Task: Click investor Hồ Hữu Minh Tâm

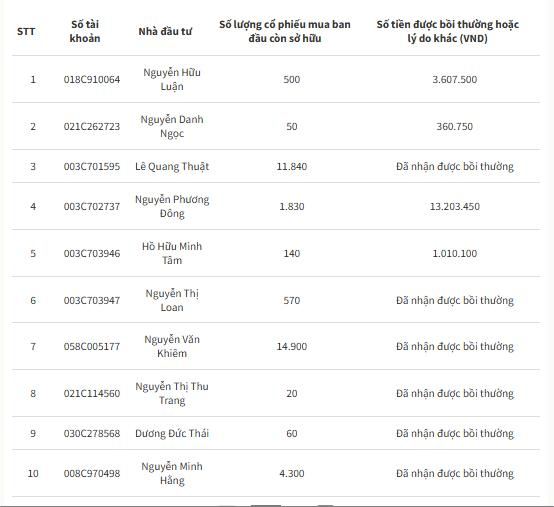Action: [x=172, y=253]
